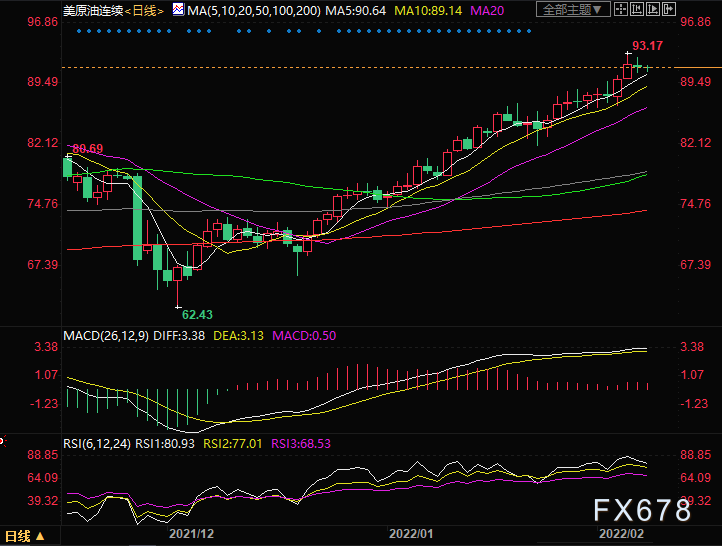This screenshot has width=722, height=546.
Task: Click the 2021/12 date axis label
Action: point(192,534)
